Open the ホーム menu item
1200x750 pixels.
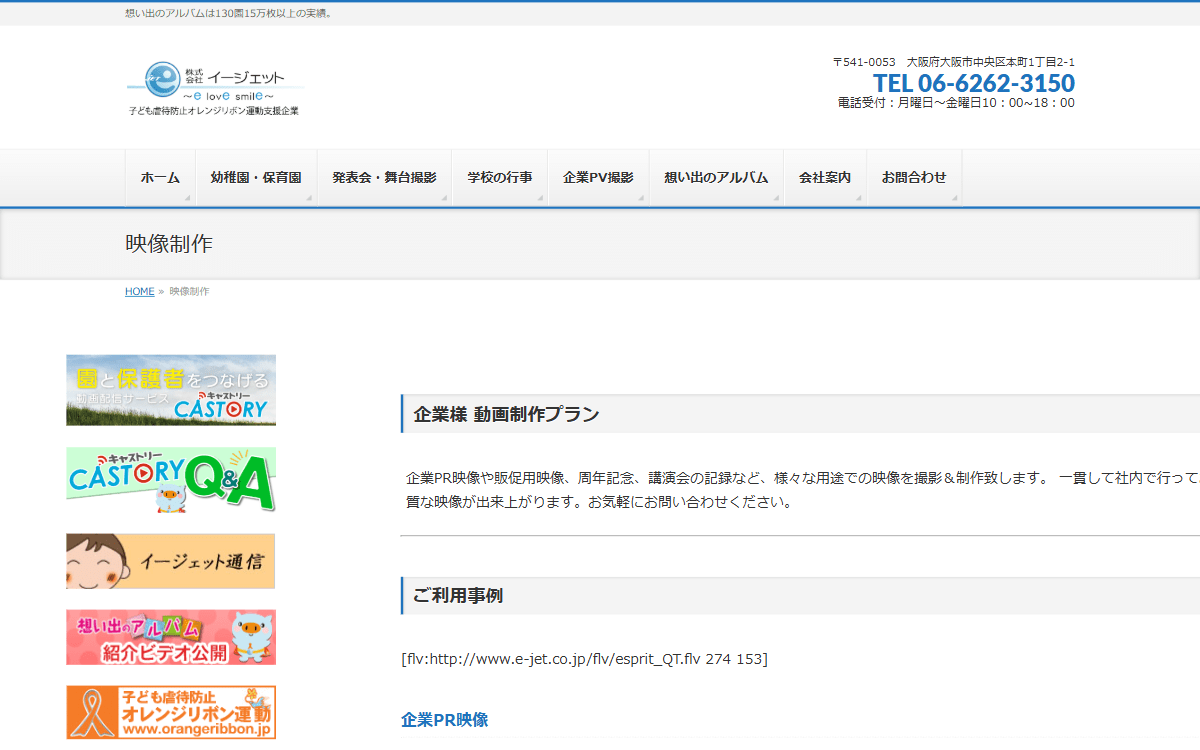[160, 178]
